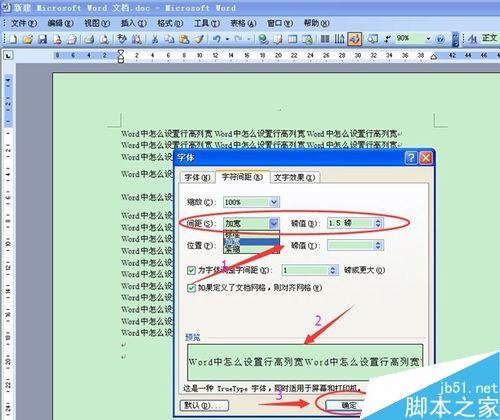The image size is (500, 420).
Task: Switch to the 文字效果 tab
Action: tap(294, 178)
